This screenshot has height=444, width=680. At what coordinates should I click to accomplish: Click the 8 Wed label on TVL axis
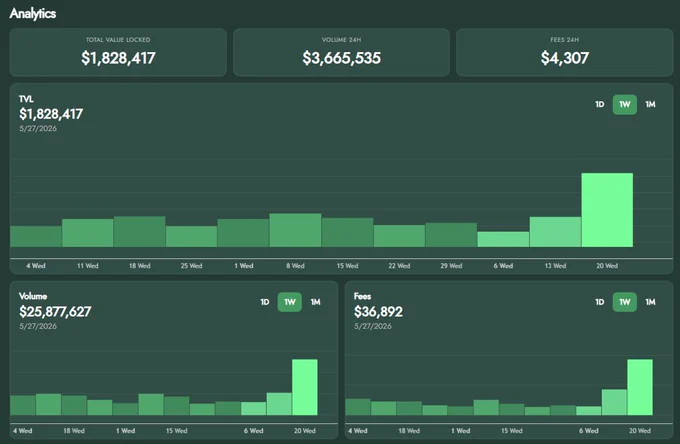pyautogui.click(x=295, y=266)
